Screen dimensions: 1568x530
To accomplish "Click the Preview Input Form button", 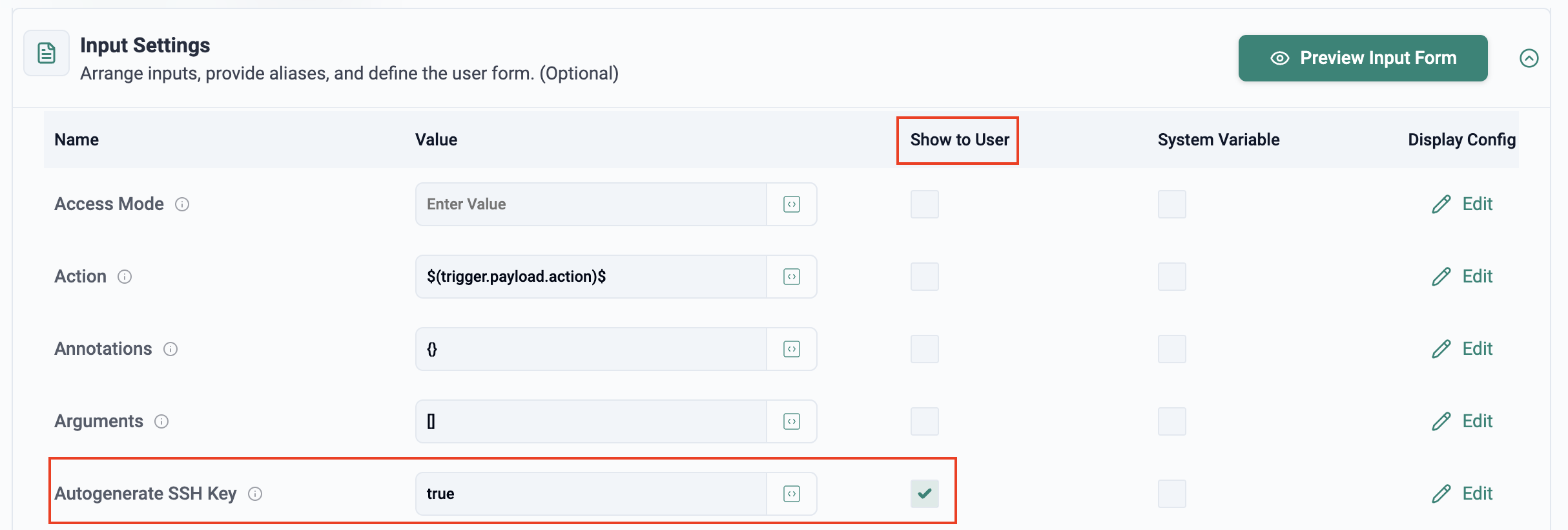I will click(x=1363, y=58).
